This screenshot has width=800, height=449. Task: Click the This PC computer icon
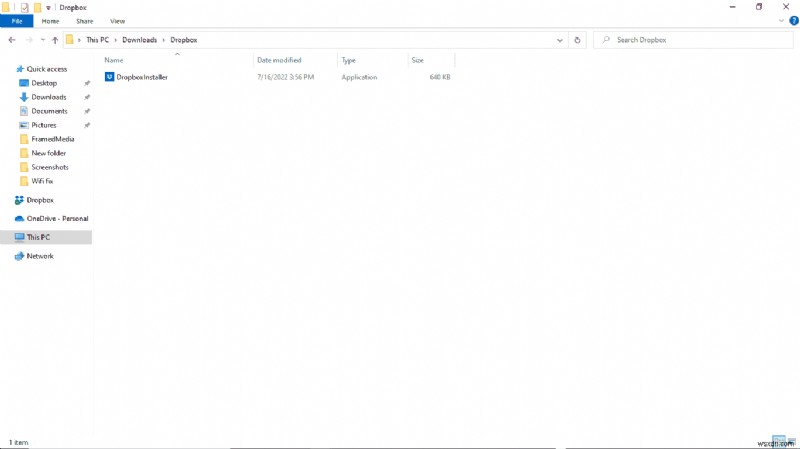click(x=19, y=237)
